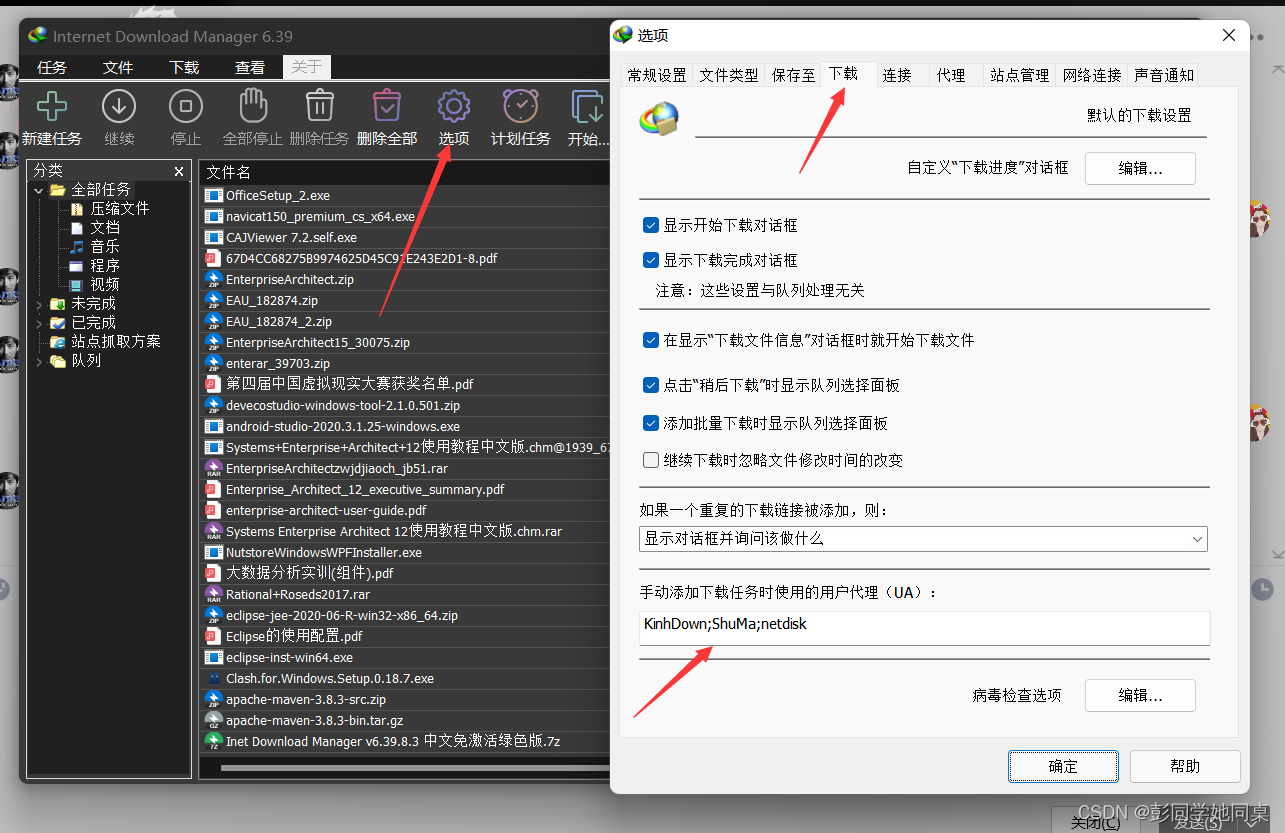1285x833 pixels.
Task: Toggle 添加批量下载时显示队列选择面板 checkbox
Action: (x=651, y=423)
